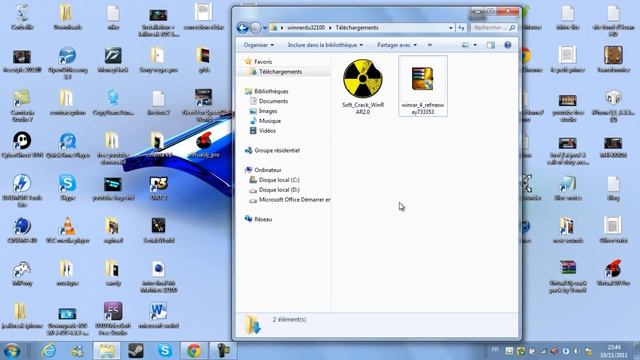The height and width of the screenshot is (360, 640).
Task: Select the purple FS desktop shortcut
Action: pos(113,319)
